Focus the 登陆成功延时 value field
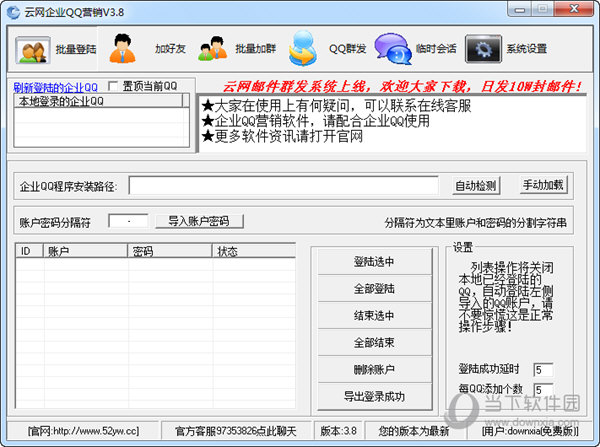This screenshot has height=447, width=600. [543, 370]
